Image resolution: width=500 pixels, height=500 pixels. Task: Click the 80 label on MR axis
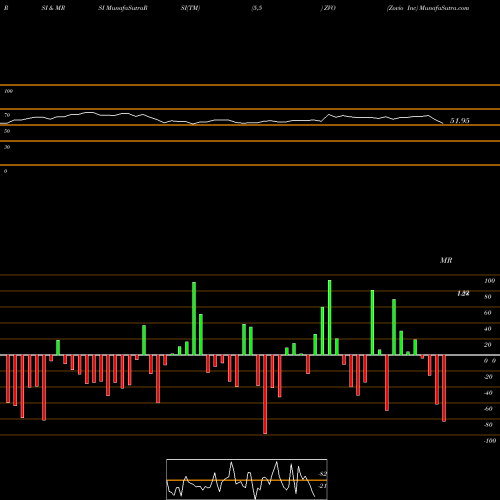[488, 297]
